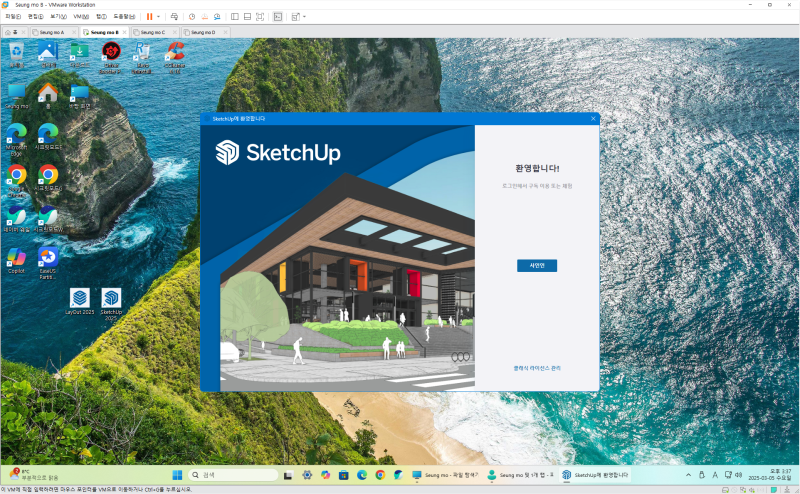
Task: Switch to the Seung mo C tab
Action: (153, 32)
